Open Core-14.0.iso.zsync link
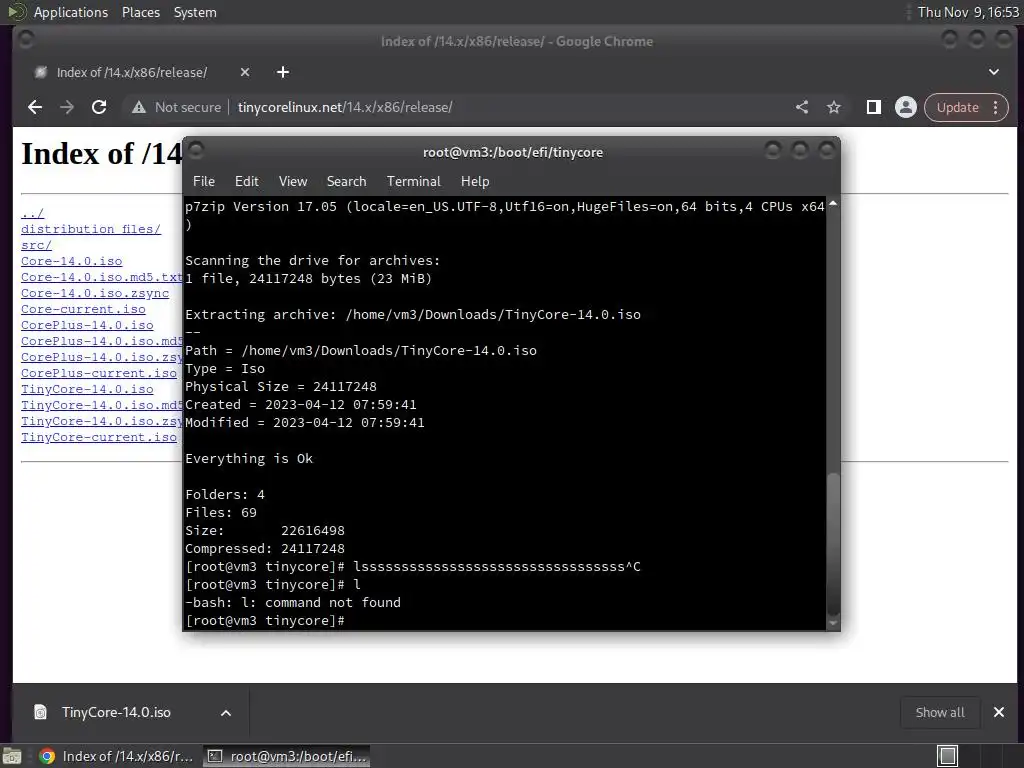The height and width of the screenshot is (768, 1024). [95, 293]
